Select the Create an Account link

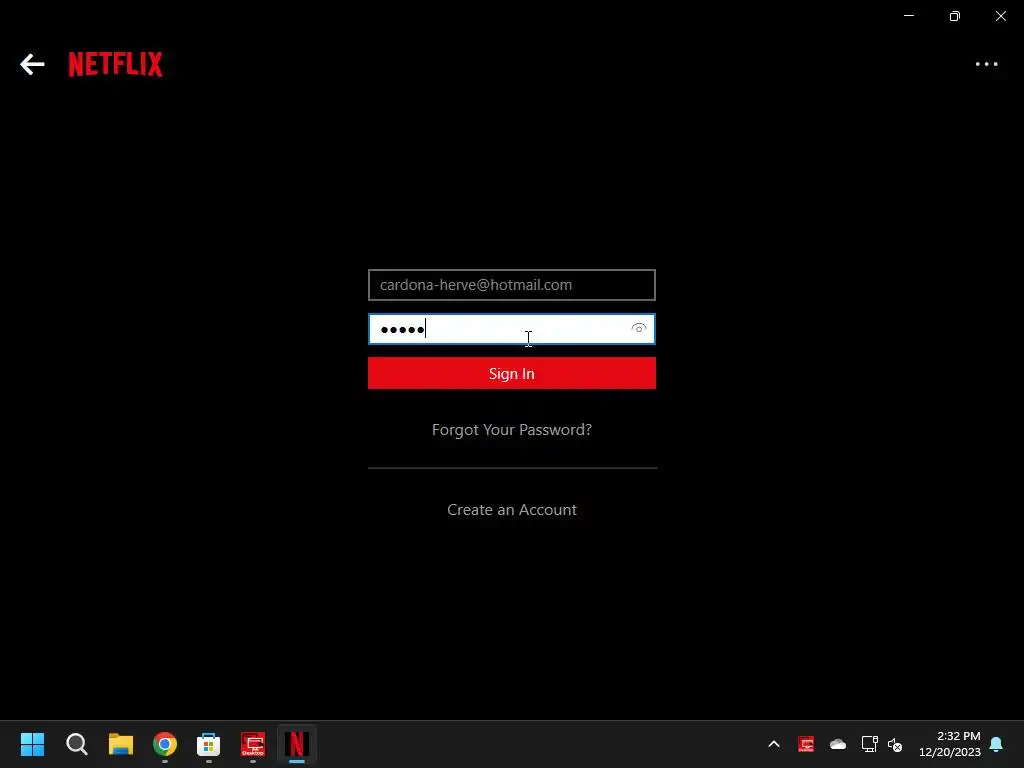tap(511, 509)
